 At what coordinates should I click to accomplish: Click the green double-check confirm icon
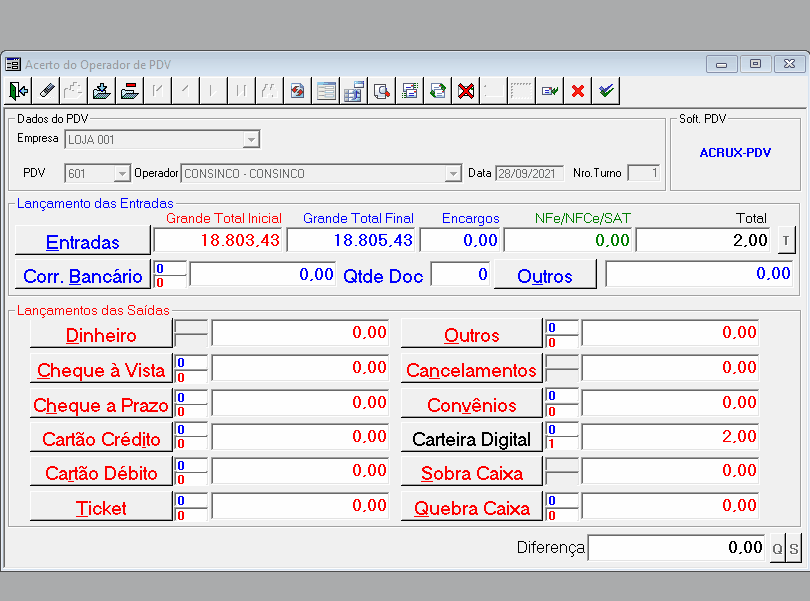(606, 91)
